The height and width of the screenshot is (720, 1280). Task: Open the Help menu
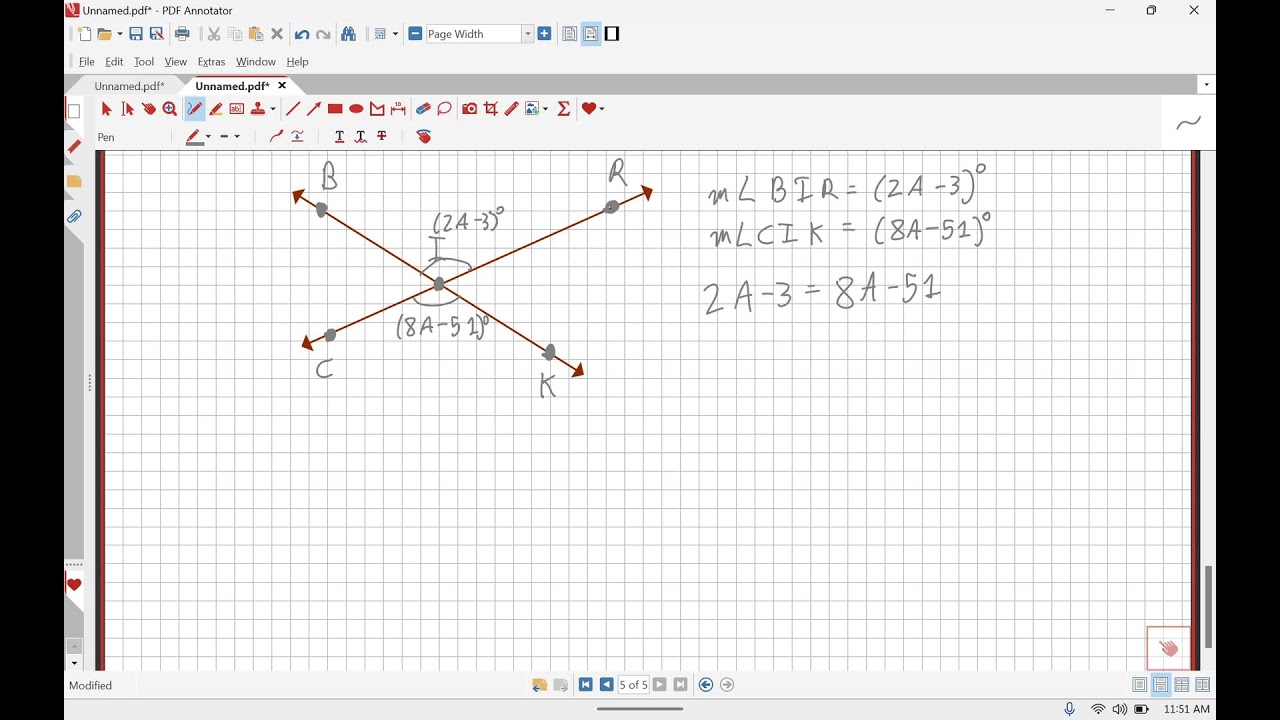(x=297, y=62)
